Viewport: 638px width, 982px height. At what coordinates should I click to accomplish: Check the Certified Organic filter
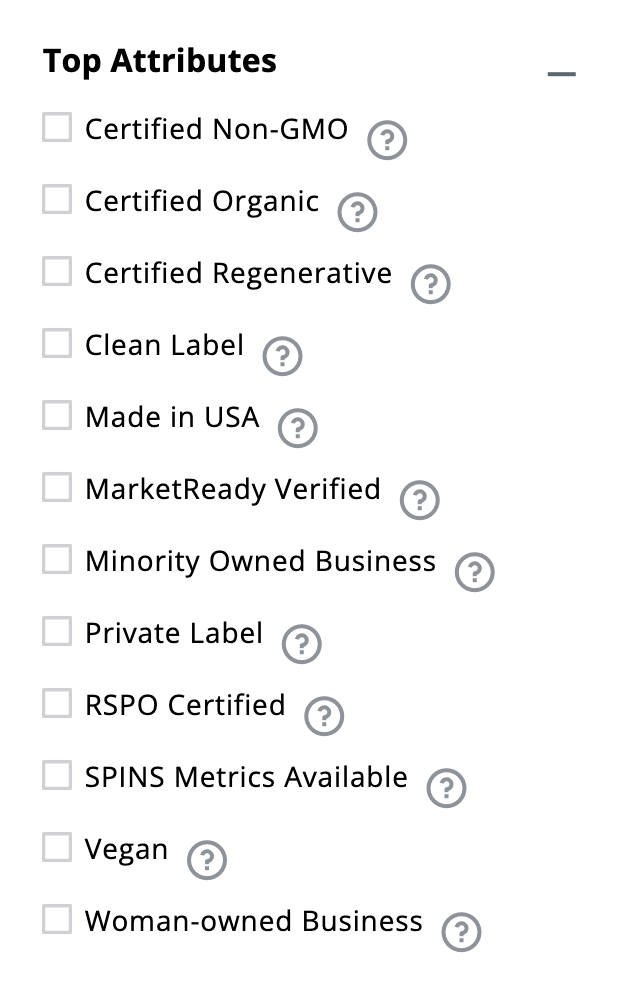[x=57, y=200]
